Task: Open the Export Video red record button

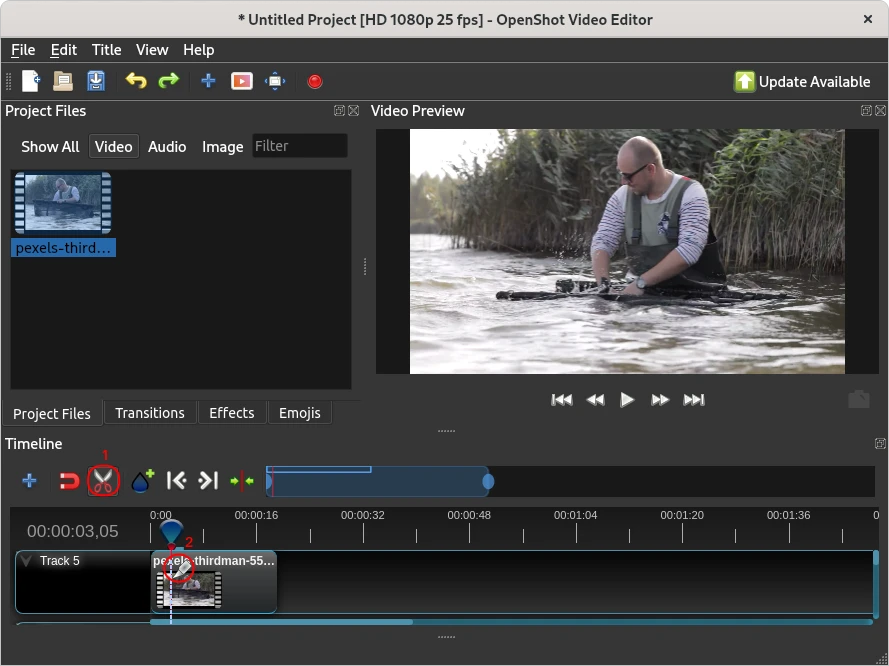Action: coord(315,82)
